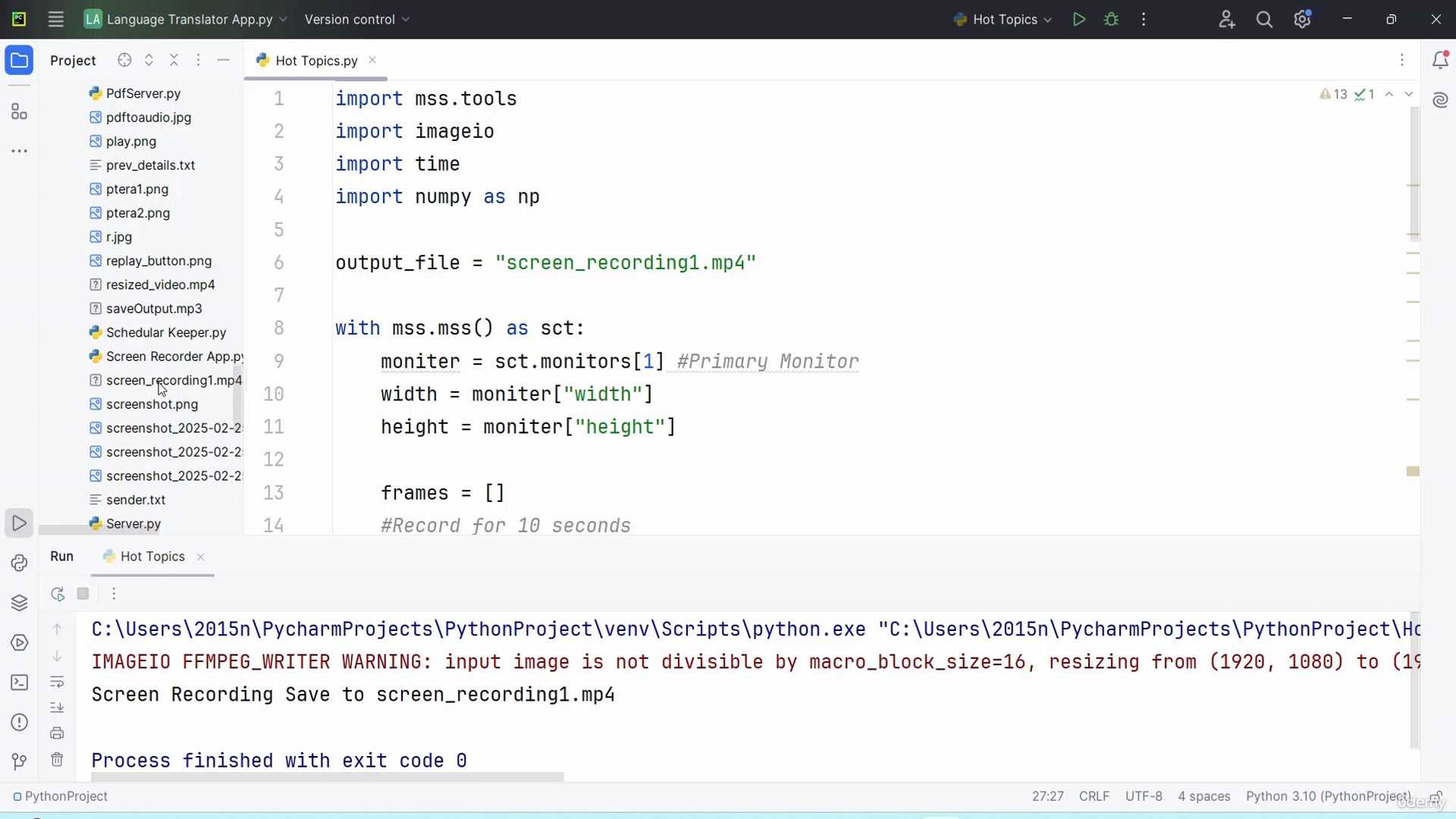Image resolution: width=1456 pixels, height=819 pixels.
Task: Hide the Project tool window
Action: click(x=223, y=60)
